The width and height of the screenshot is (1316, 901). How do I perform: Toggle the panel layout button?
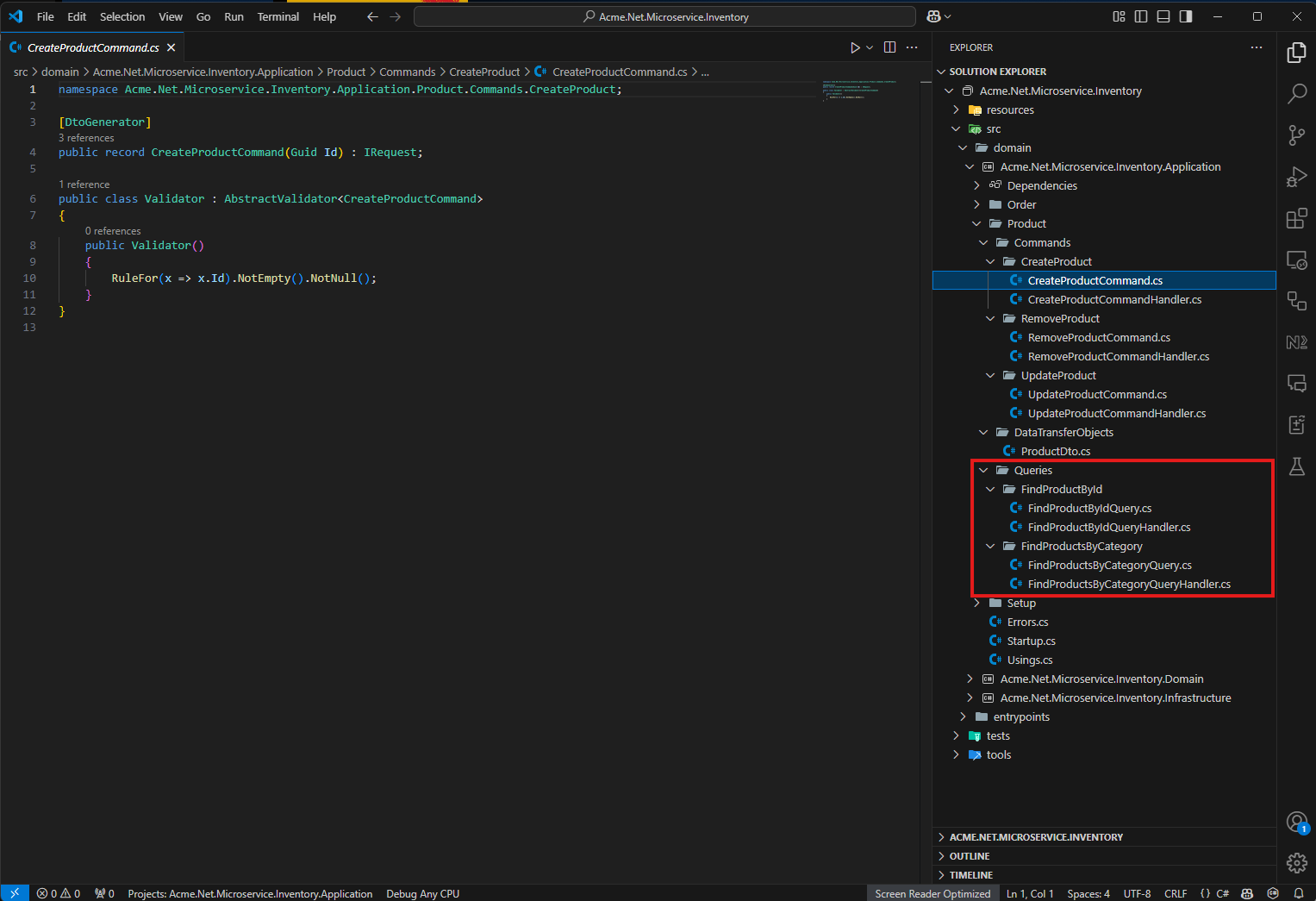coord(1163,16)
